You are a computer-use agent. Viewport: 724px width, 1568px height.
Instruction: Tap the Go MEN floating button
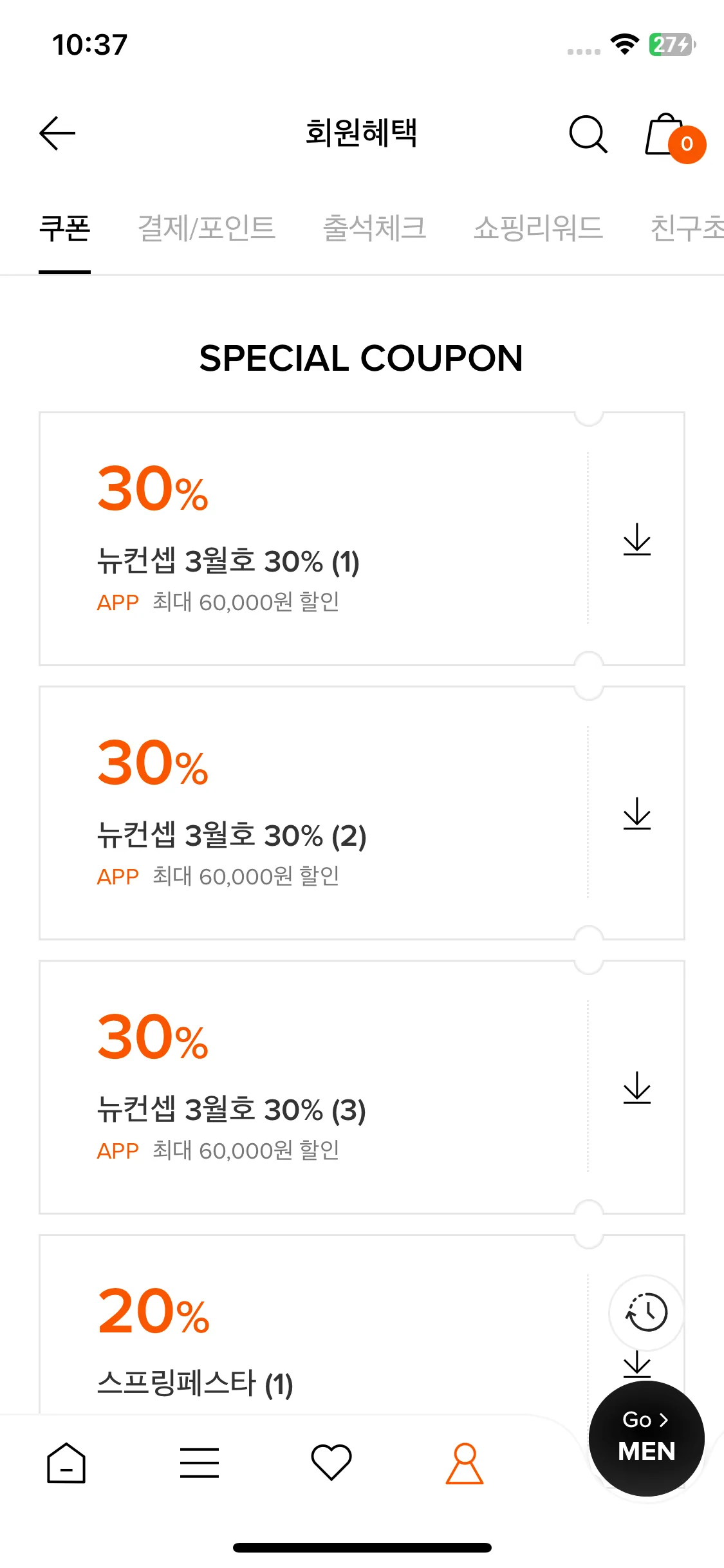tap(647, 1439)
